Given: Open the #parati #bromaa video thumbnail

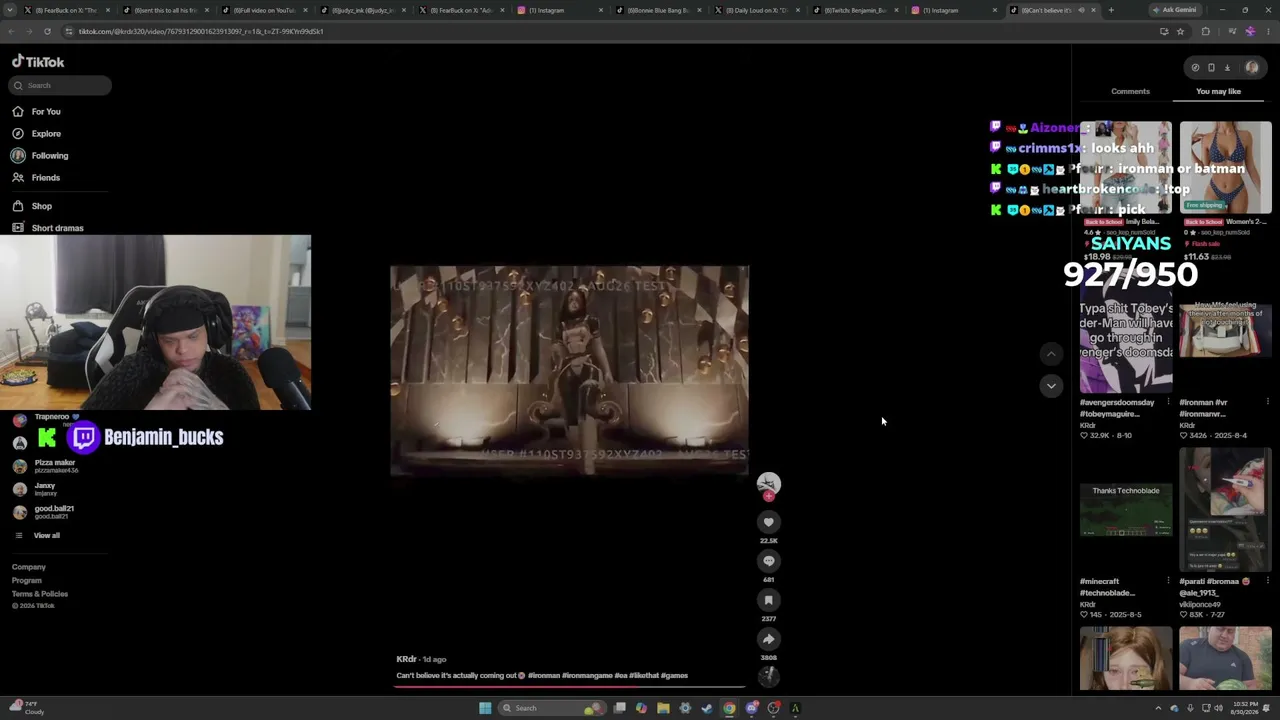Looking at the screenshot, I should click(1225, 510).
